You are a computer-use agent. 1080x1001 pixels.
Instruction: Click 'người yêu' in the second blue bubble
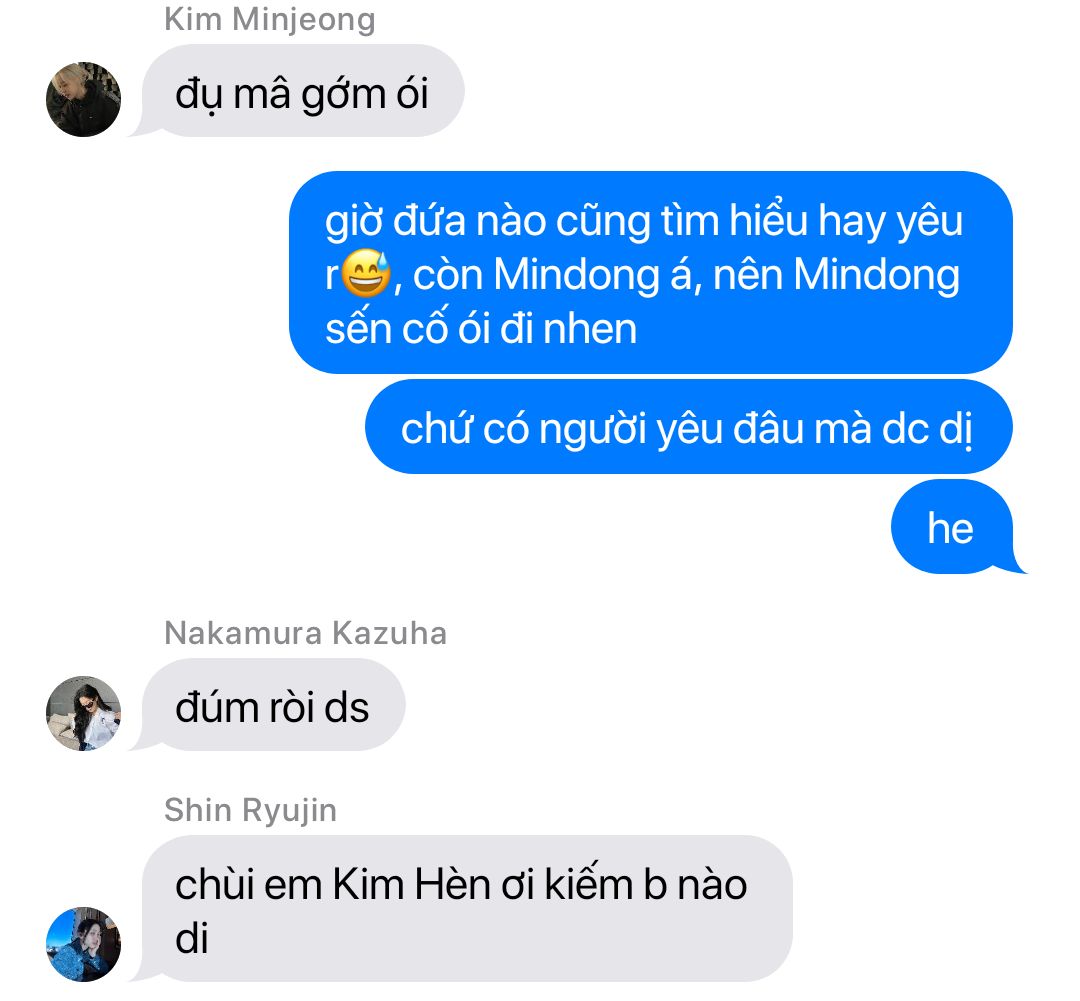pos(630,429)
